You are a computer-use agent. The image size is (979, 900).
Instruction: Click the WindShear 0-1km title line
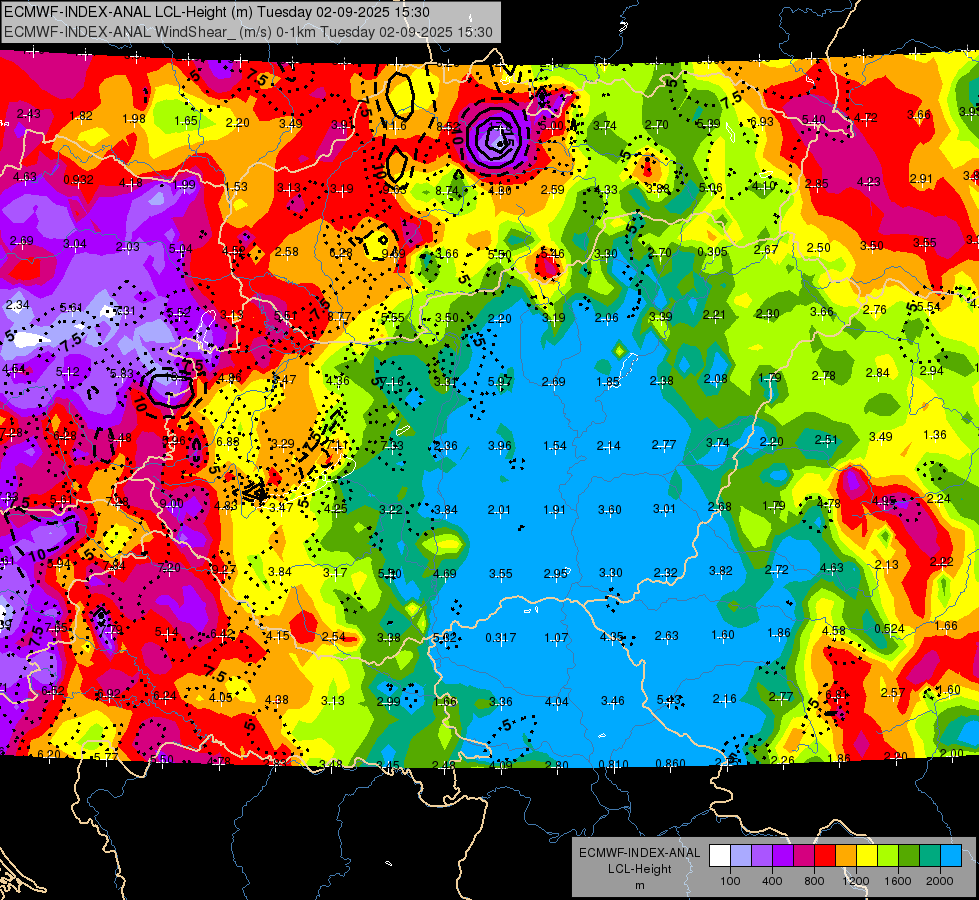[248, 32]
